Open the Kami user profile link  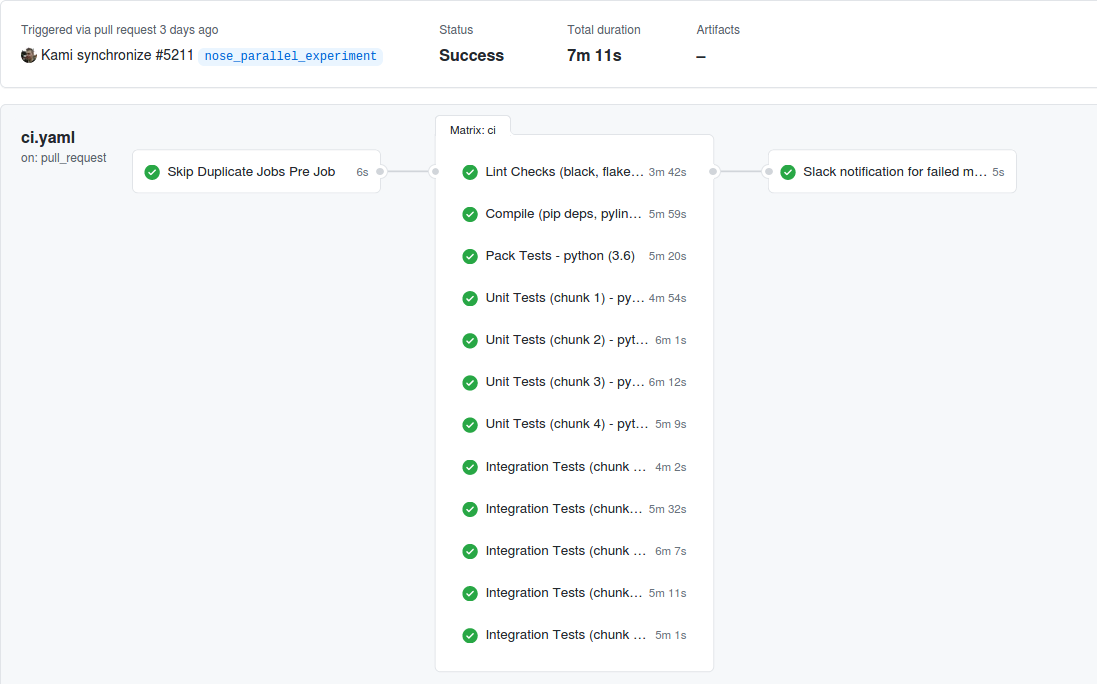click(x=57, y=55)
